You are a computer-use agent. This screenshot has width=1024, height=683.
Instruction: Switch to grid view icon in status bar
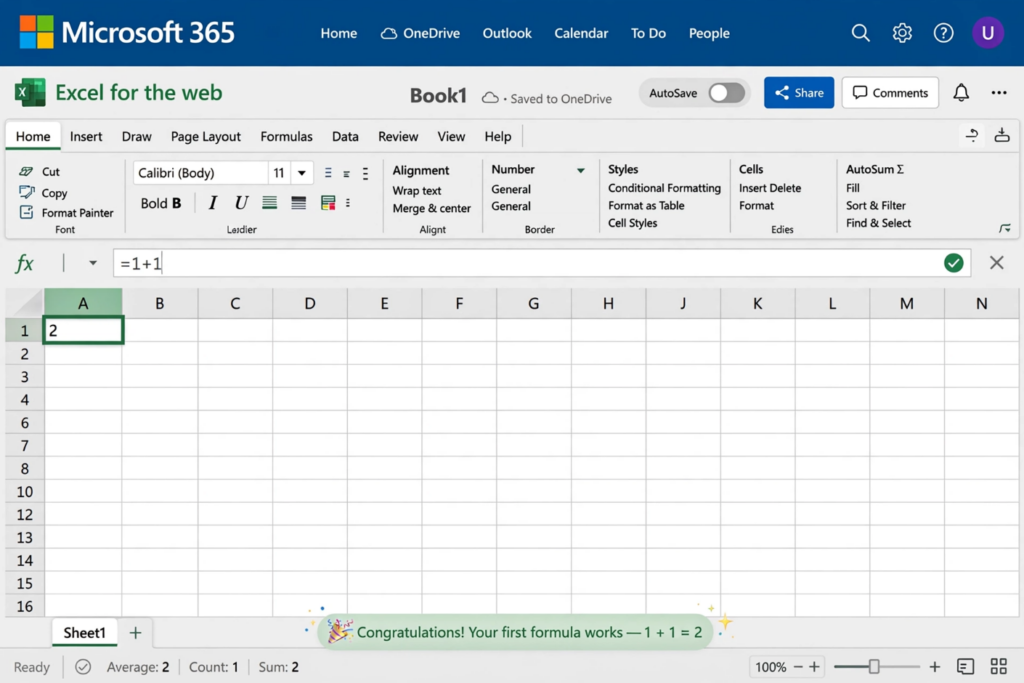pos(999,667)
